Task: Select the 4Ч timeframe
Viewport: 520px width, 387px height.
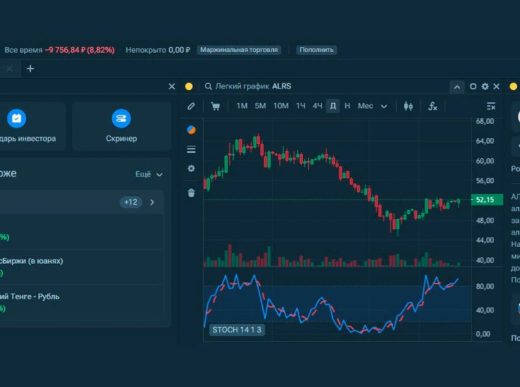Action: pyautogui.click(x=317, y=106)
